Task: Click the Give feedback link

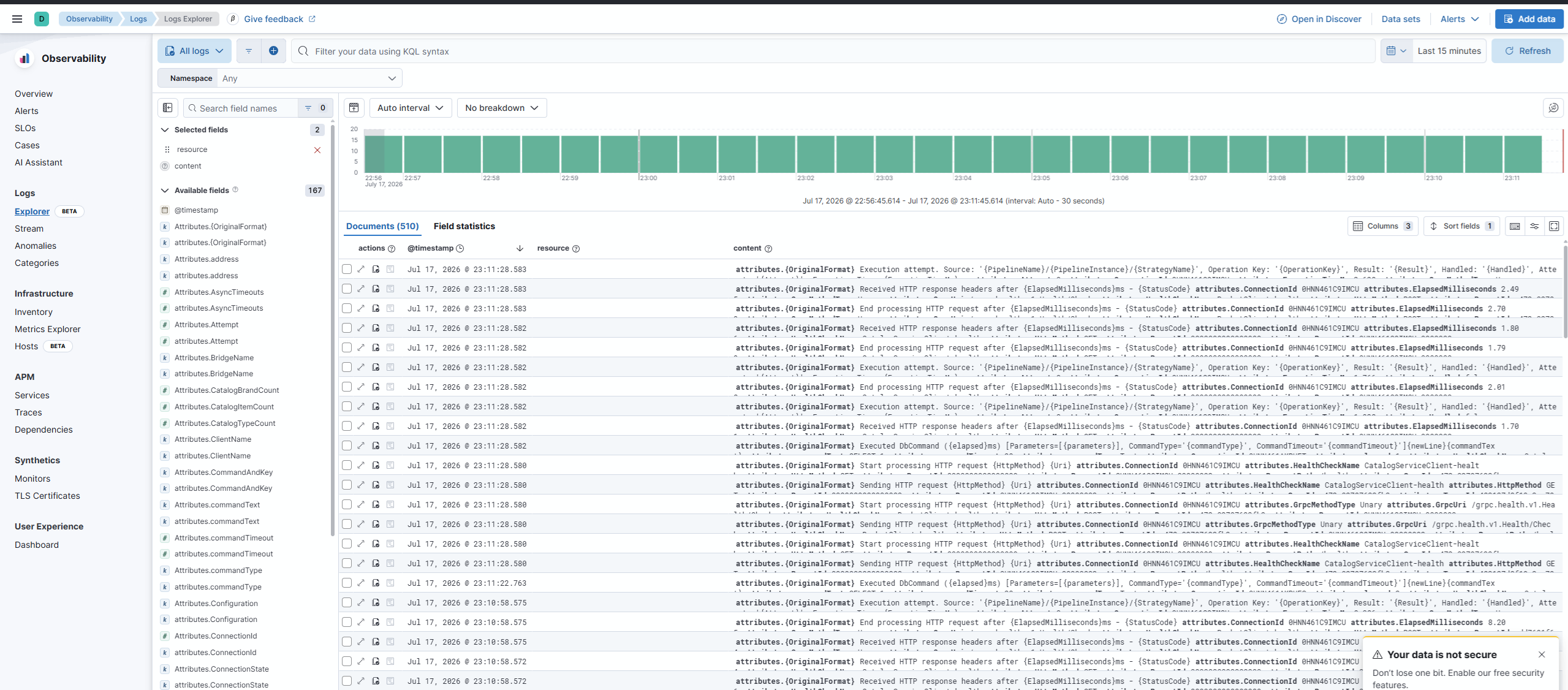Action: pyautogui.click(x=279, y=19)
